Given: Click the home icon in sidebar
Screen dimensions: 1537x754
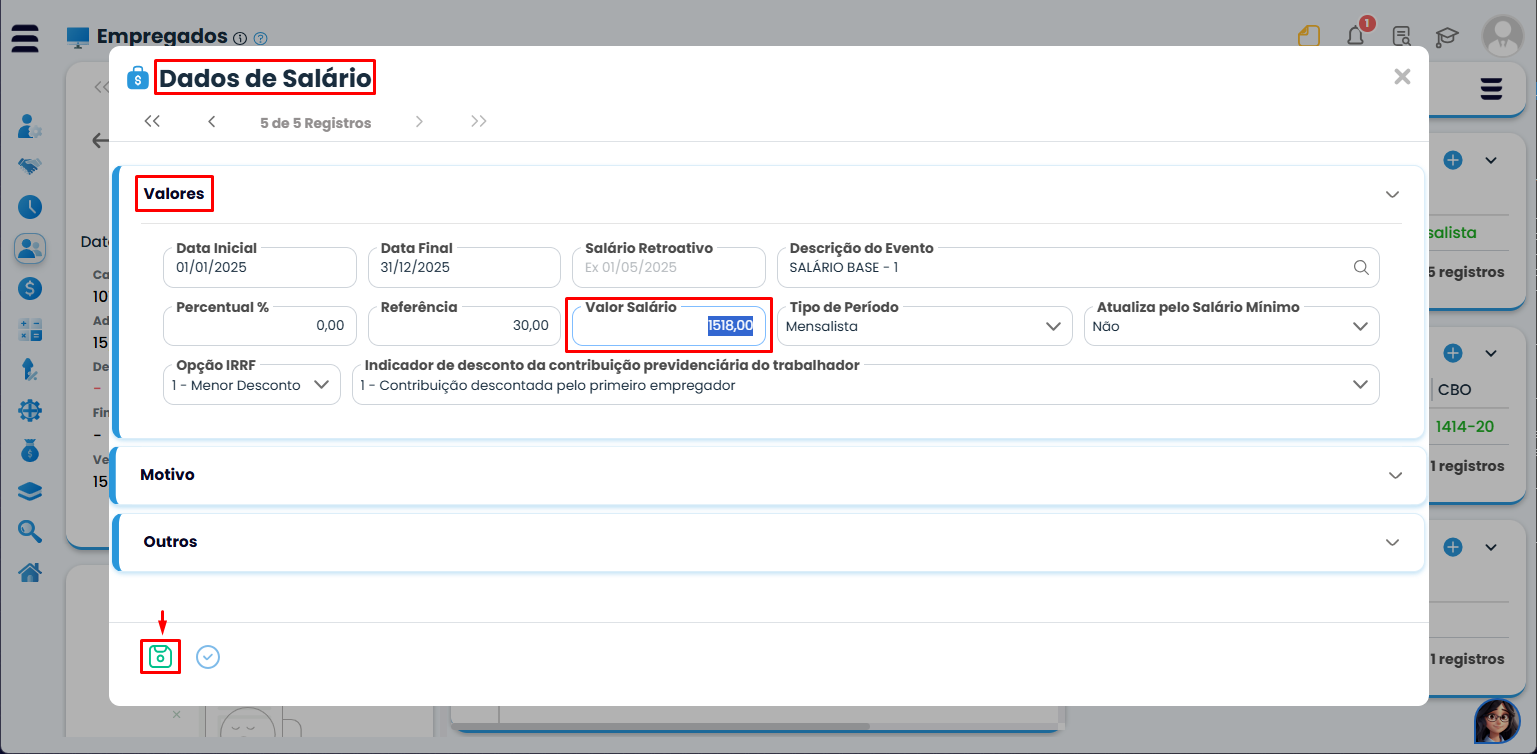Looking at the screenshot, I should click(30, 572).
